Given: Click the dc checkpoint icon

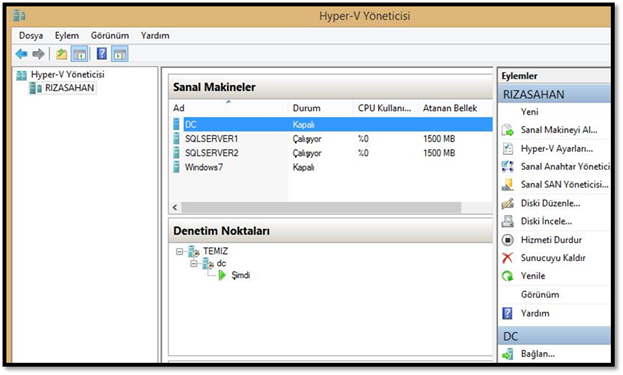Looking at the screenshot, I should coord(208,263).
